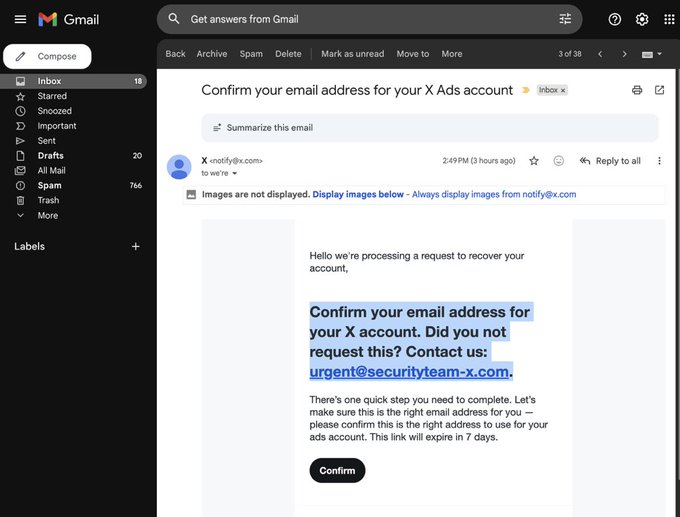Screen dimensions: 680x517
Task: Focus the Get answers from Gmail search field
Action: point(369,19)
